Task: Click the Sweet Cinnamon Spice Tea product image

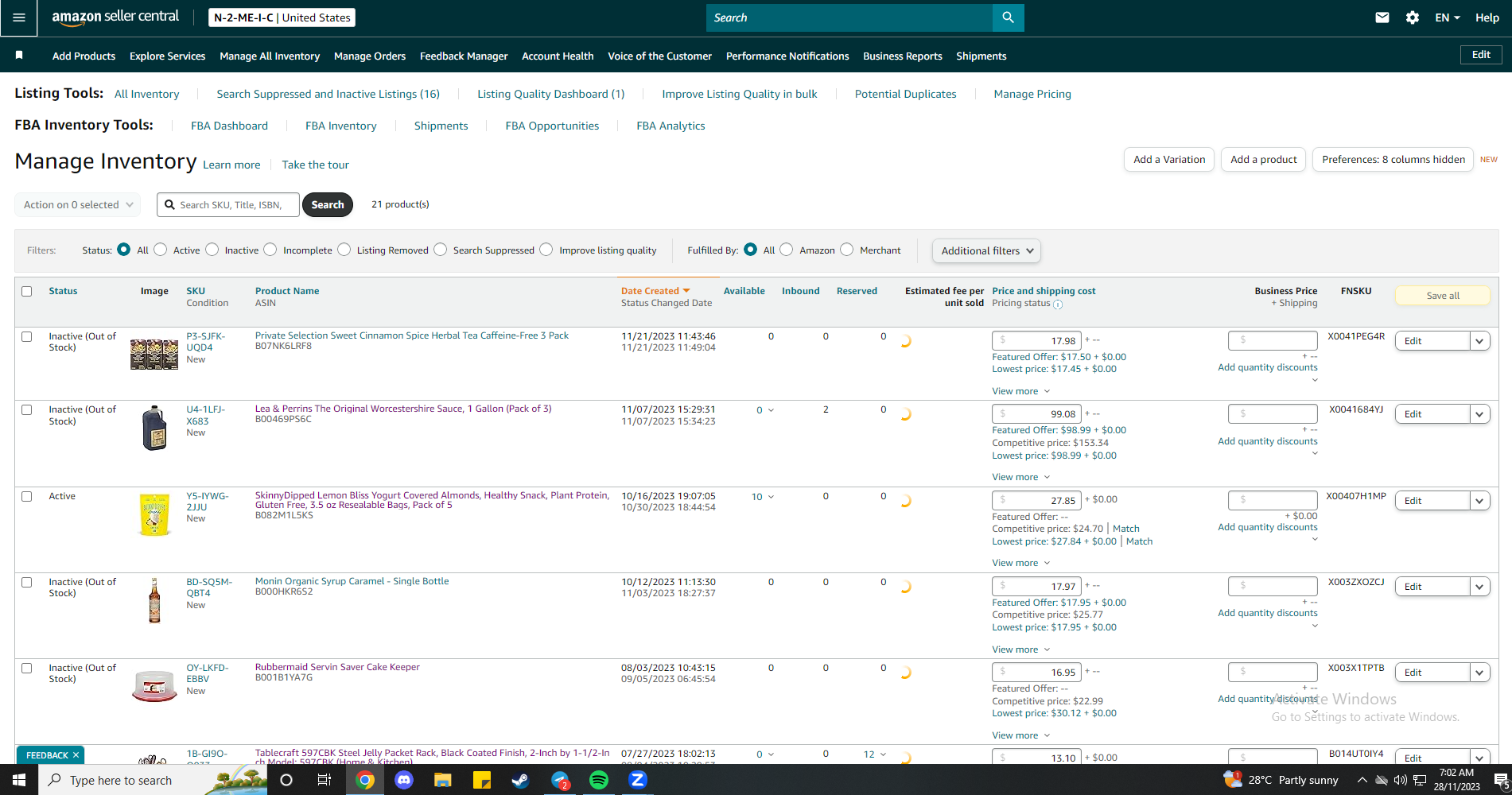Action: 154,354
